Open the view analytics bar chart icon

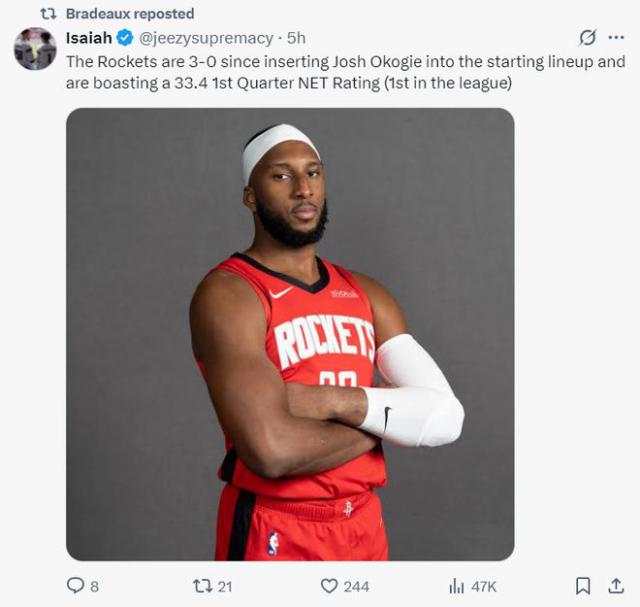(x=457, y=585)
